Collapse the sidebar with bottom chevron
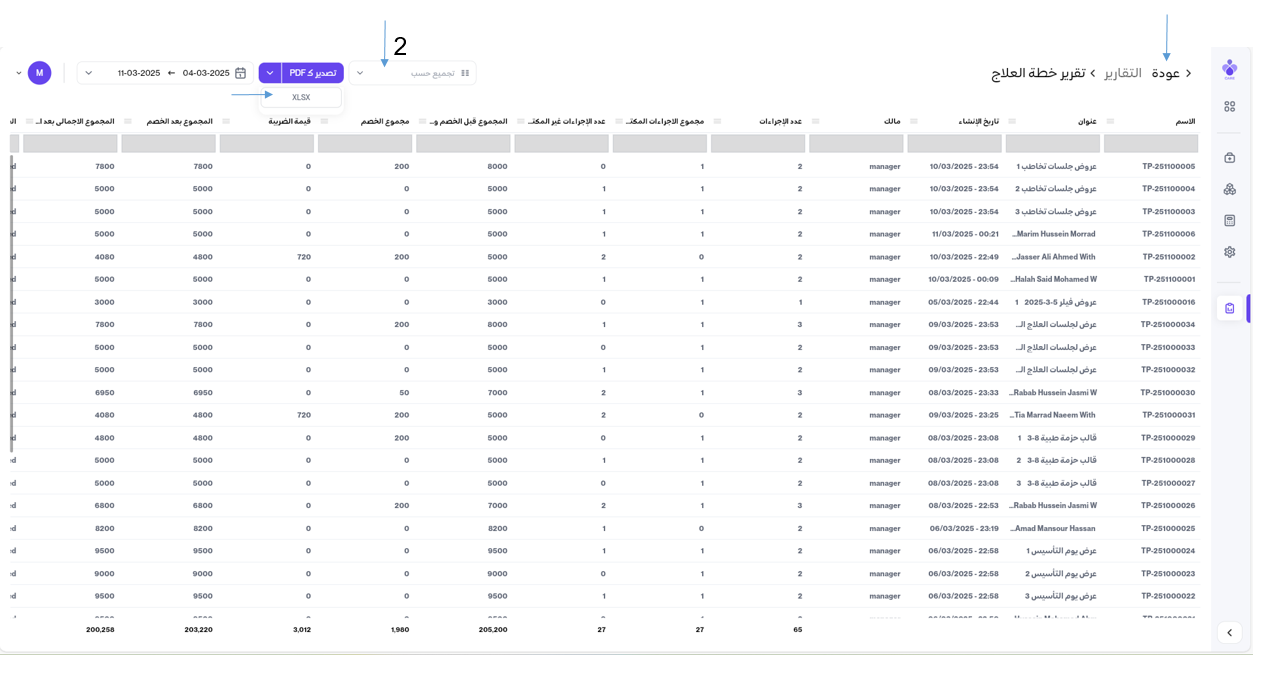1275x685 pixels. click(x=1229, y=632)
